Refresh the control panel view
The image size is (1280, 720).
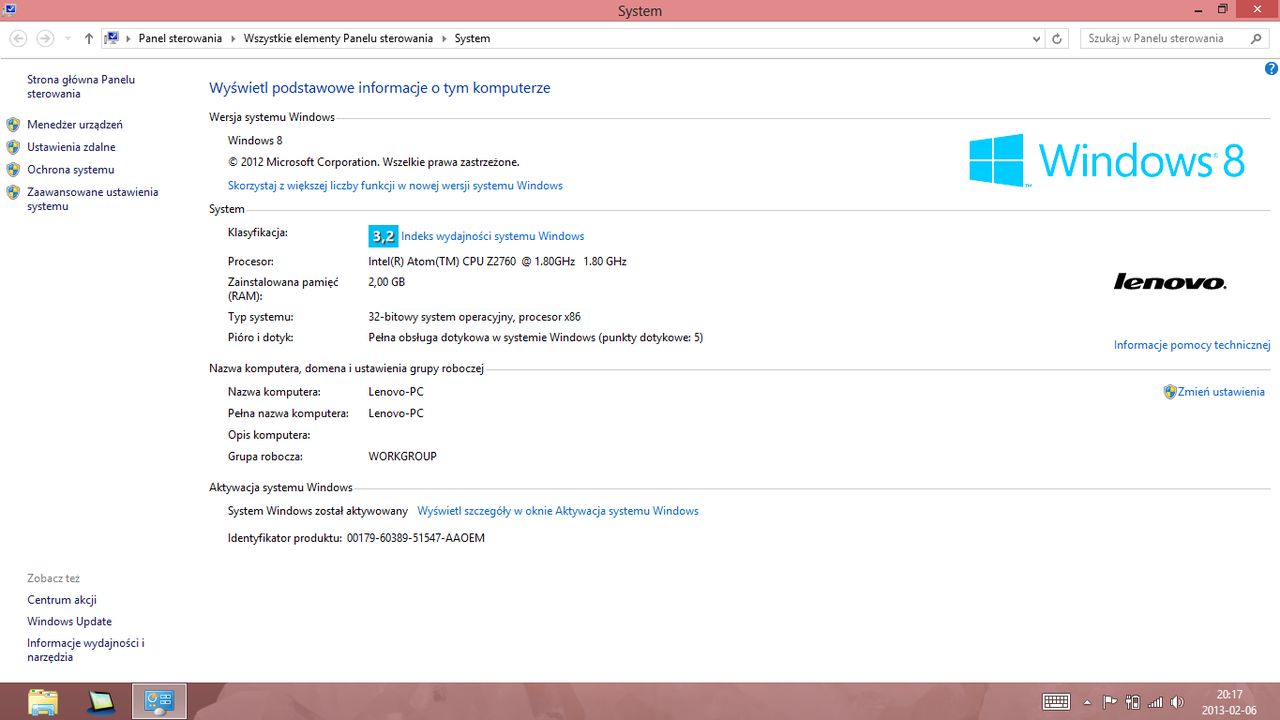(x=1057, y=38)
